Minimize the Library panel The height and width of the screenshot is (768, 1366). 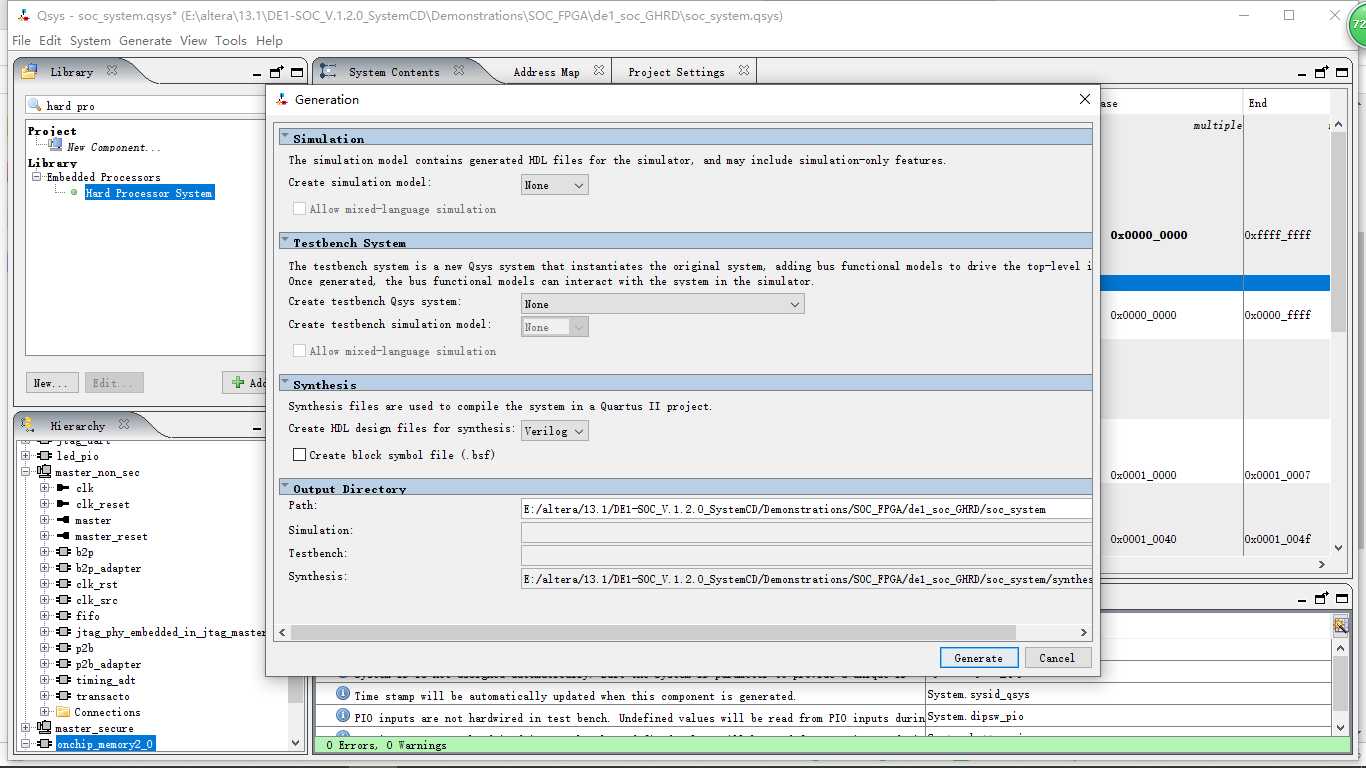pyautogui.click(x=258, y=73)
